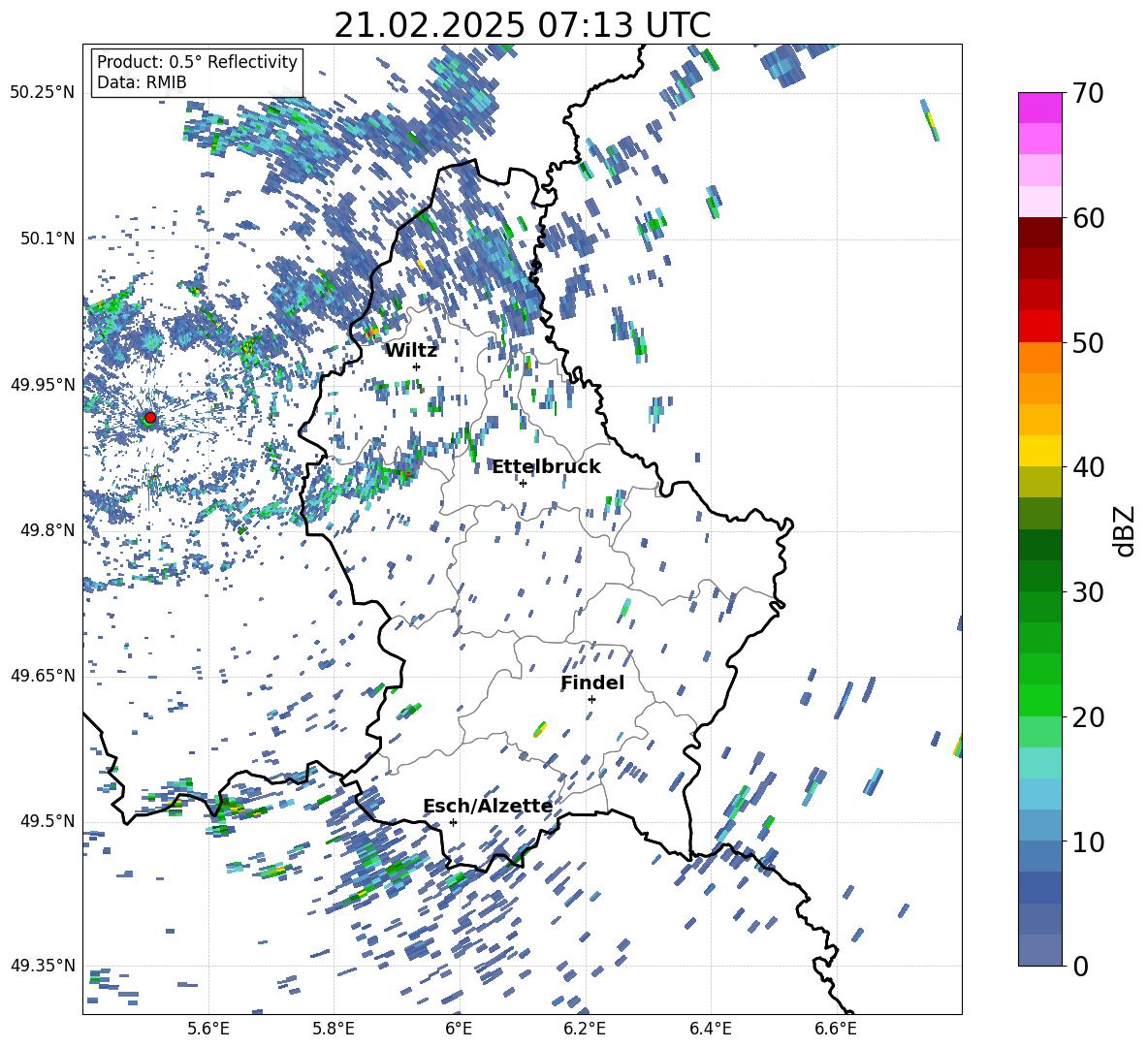Click the 6.2°E longitude label
1148x1048 pixels.
[585, 1030]
